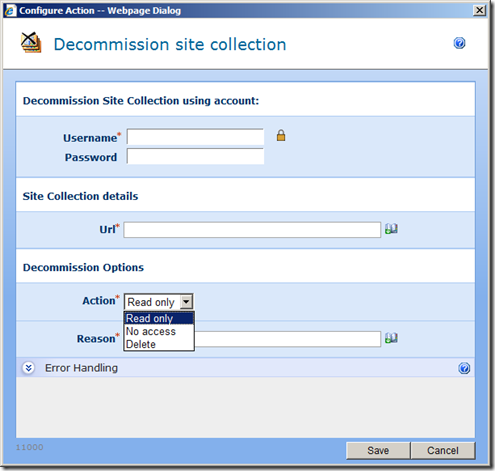Open the lookup book icon beside Reason field
Image resolution: width=495 pixels, height=471 pixels.
[391, 338]
